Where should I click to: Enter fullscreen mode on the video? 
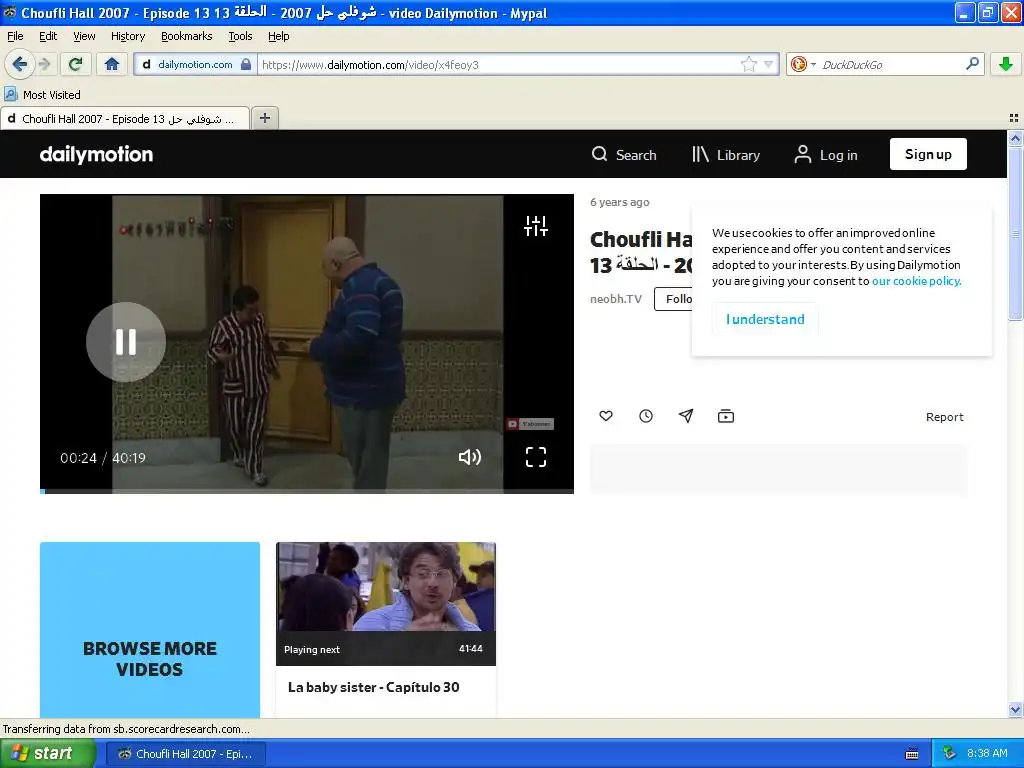(536, 457)
